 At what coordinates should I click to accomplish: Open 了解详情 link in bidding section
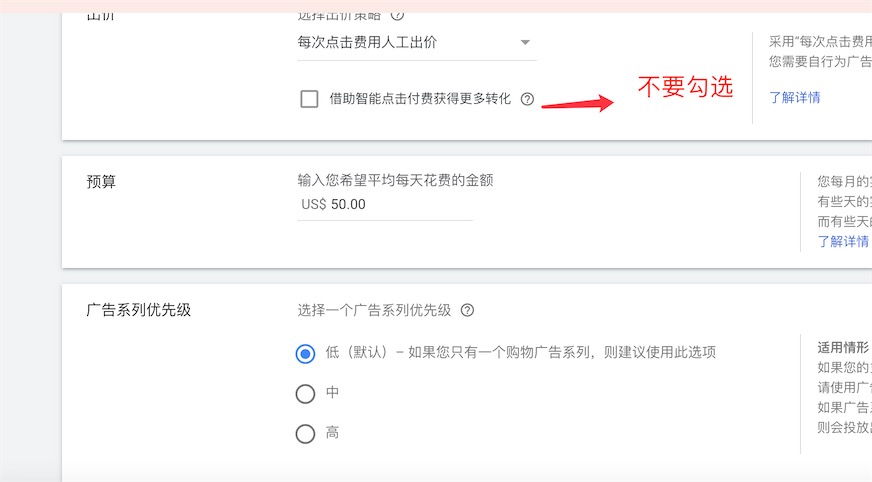click(x=795, y=98)
